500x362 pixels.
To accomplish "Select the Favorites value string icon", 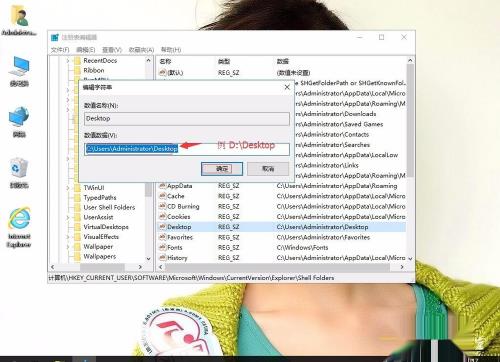I will point(162,237).
